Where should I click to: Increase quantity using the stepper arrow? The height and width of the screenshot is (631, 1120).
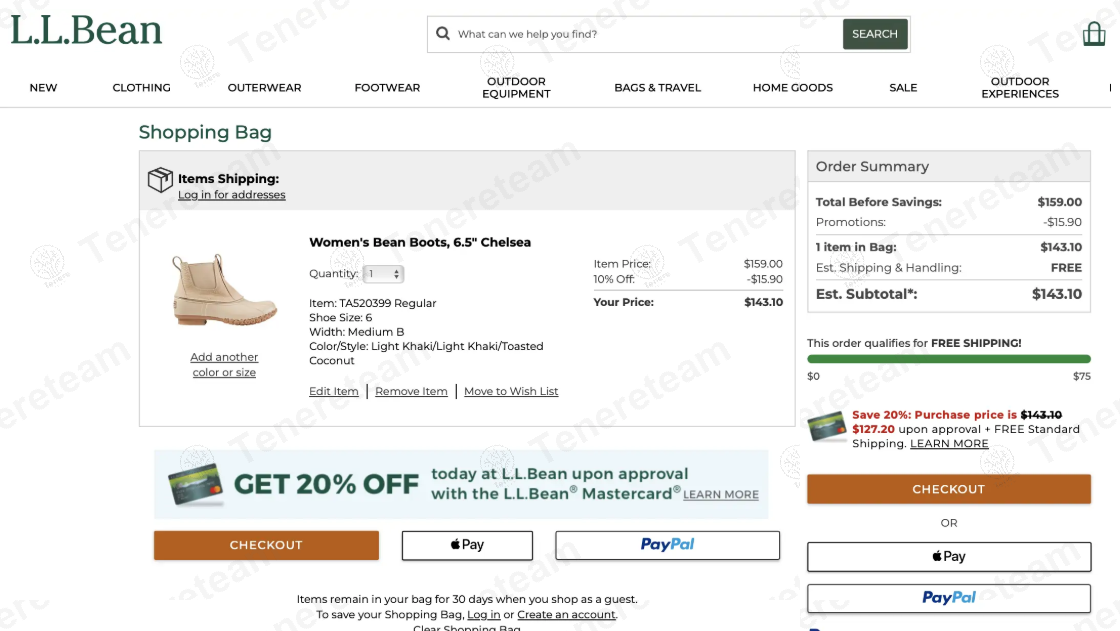tap(397, 270)
